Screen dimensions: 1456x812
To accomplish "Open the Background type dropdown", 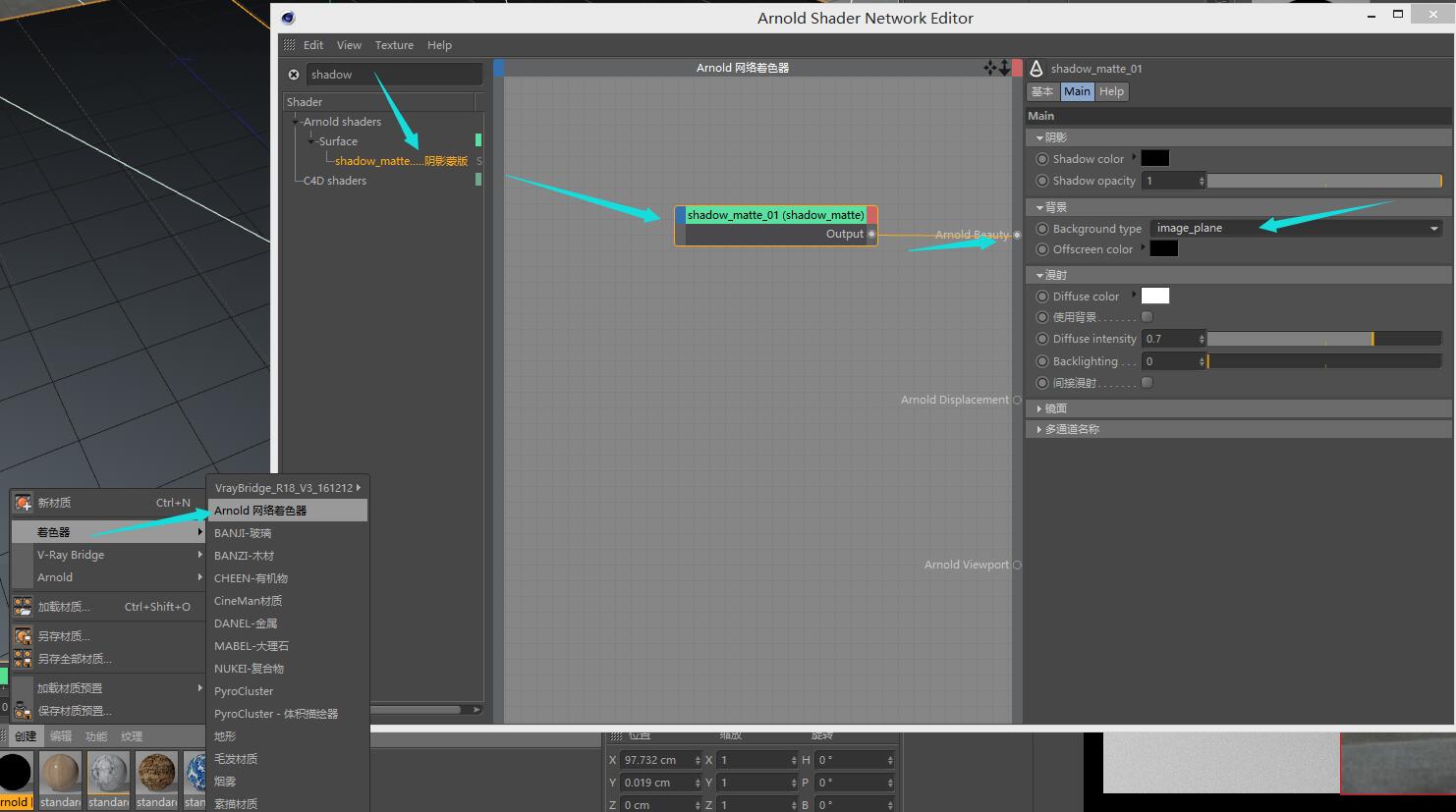I will 1297,228.
